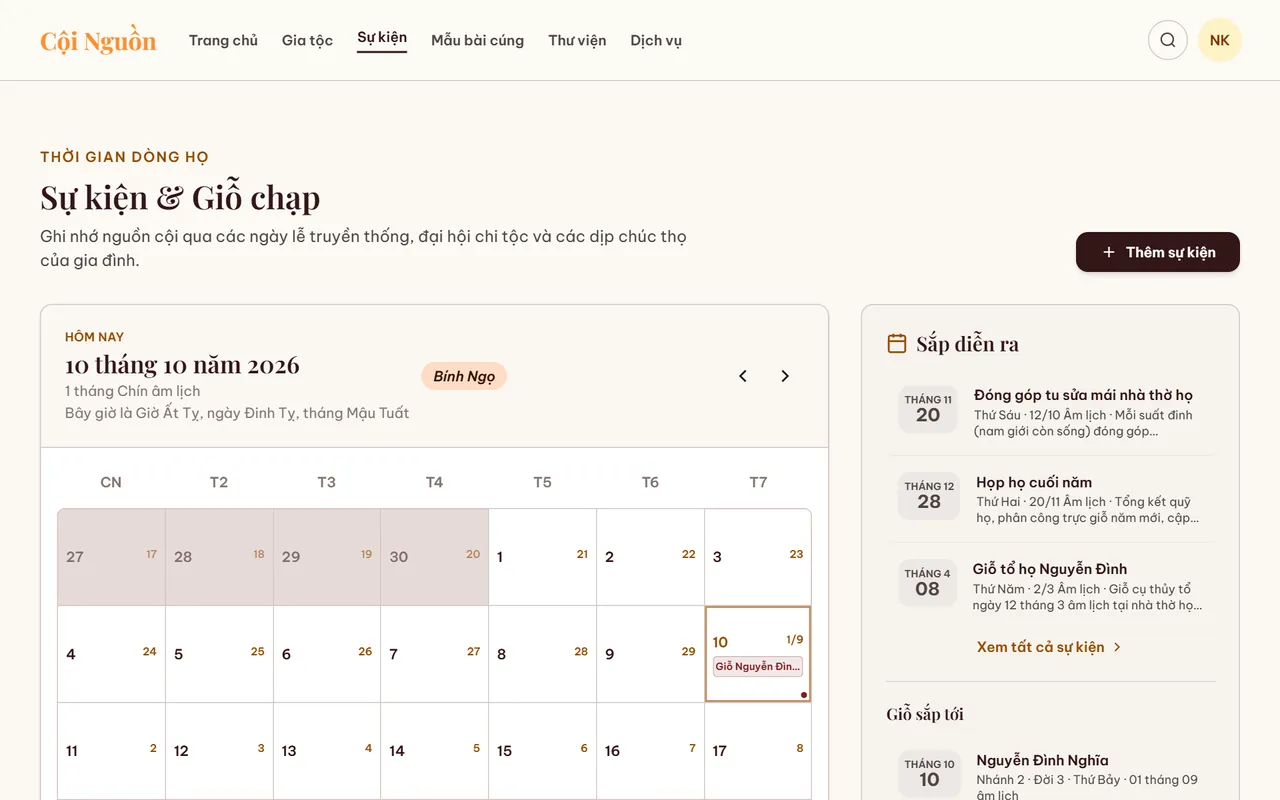1280x800 pixels.
Task: Switch to Mẫu bài cúng page
Action: 477,41
